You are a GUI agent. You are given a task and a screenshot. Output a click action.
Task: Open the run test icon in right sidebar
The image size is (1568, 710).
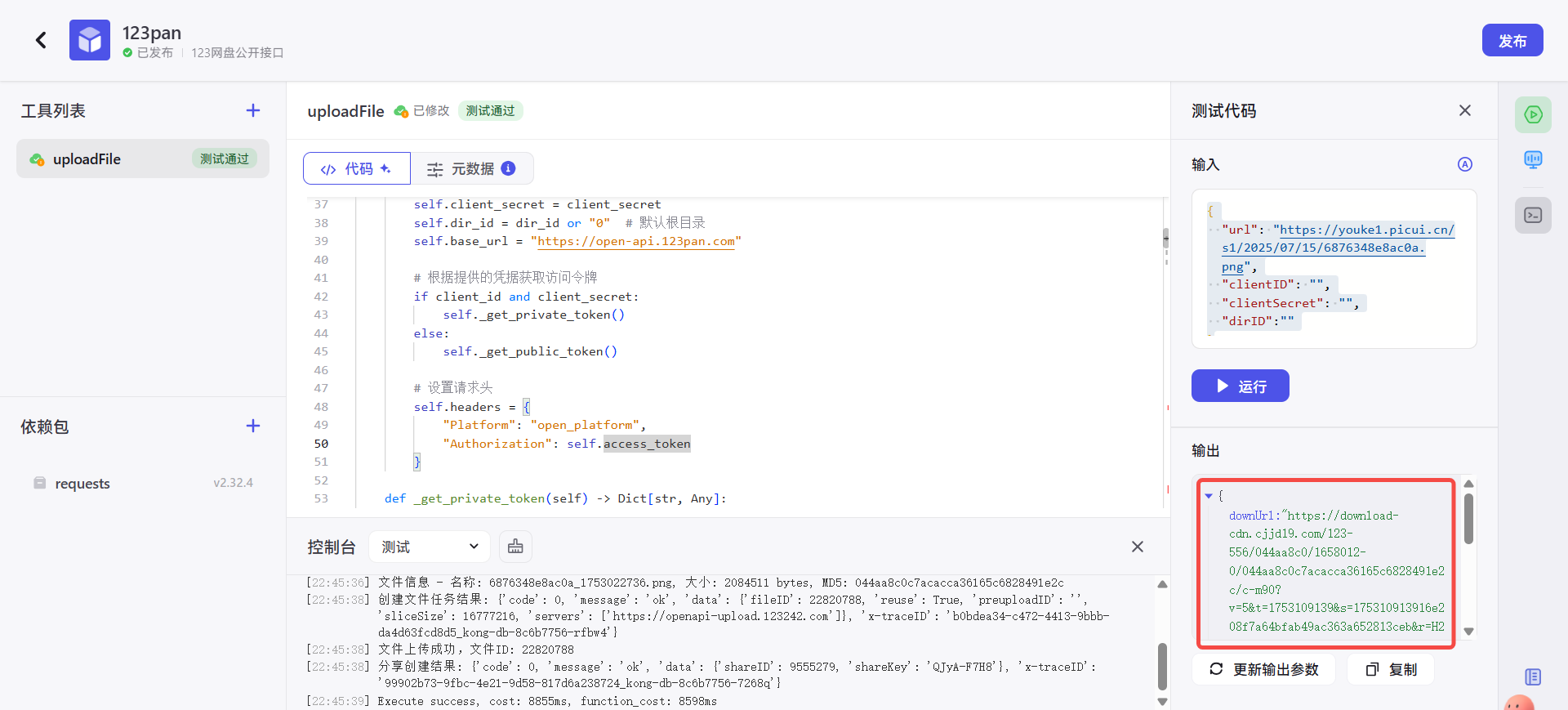[x=1534, y=114]
